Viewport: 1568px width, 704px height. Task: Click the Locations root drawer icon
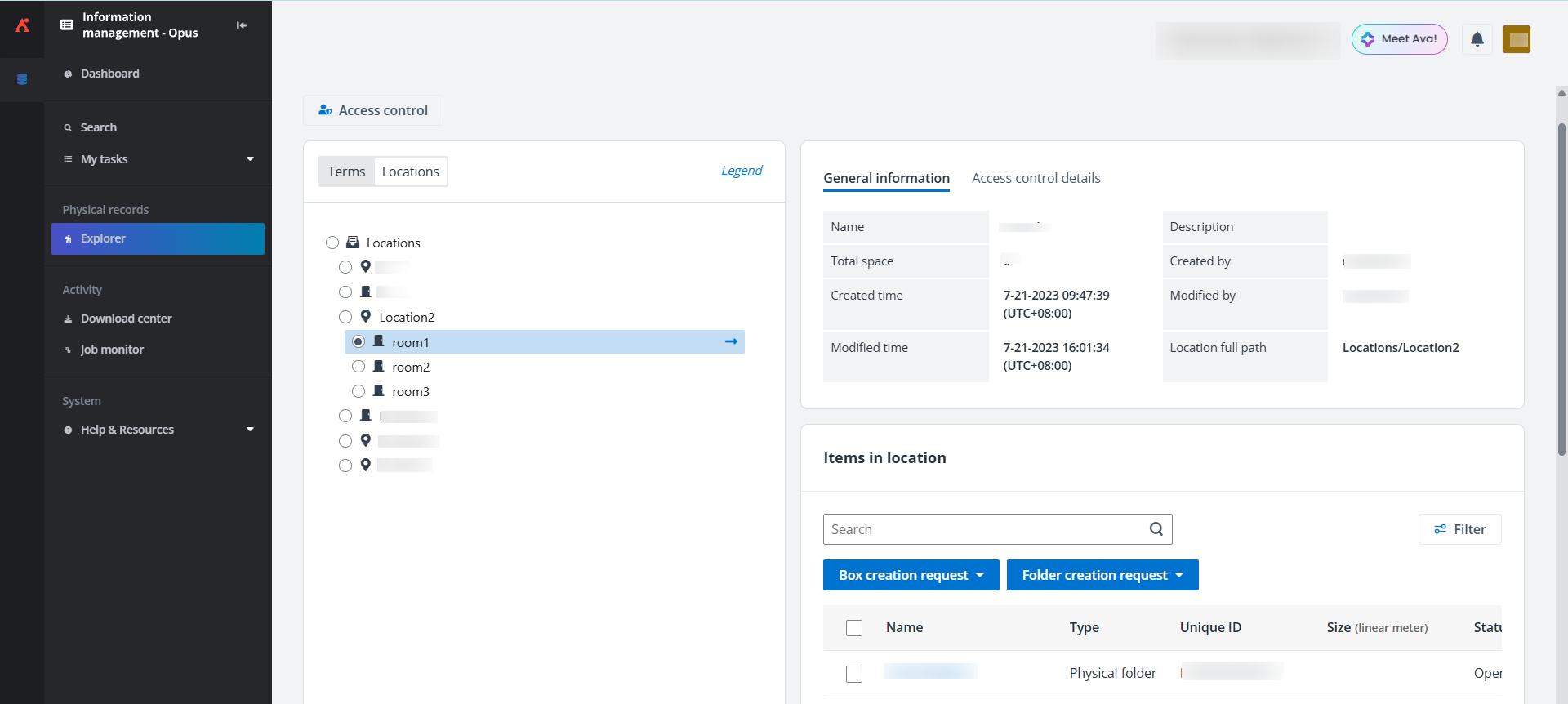(x=353, y=243)
